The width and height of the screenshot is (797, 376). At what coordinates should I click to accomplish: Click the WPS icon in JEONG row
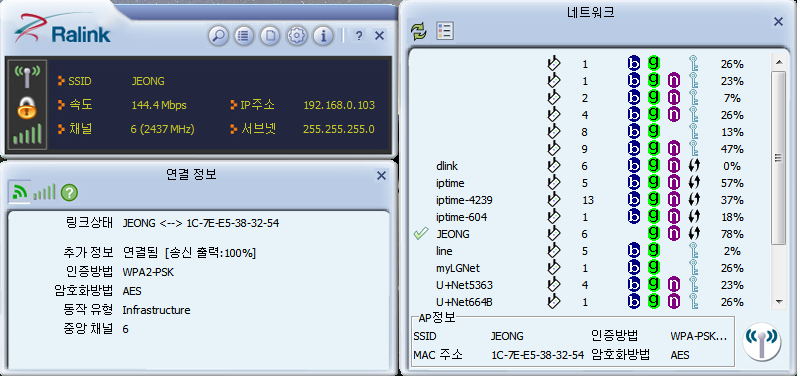click(693, 234)
